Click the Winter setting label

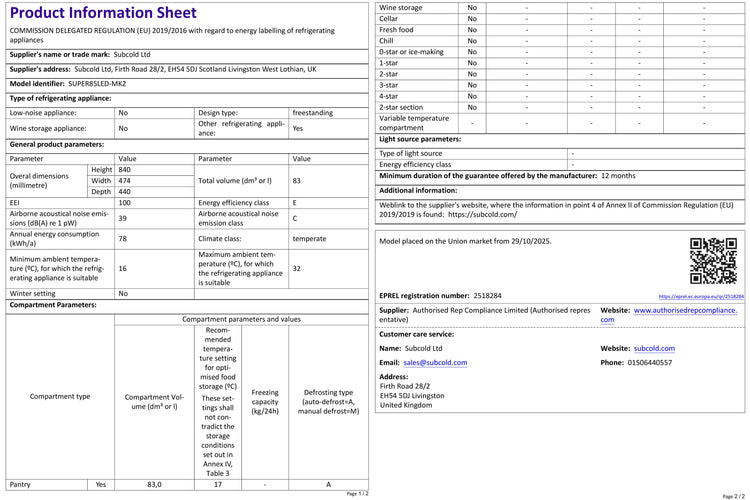pyautogui.click(x=33, y=293)
